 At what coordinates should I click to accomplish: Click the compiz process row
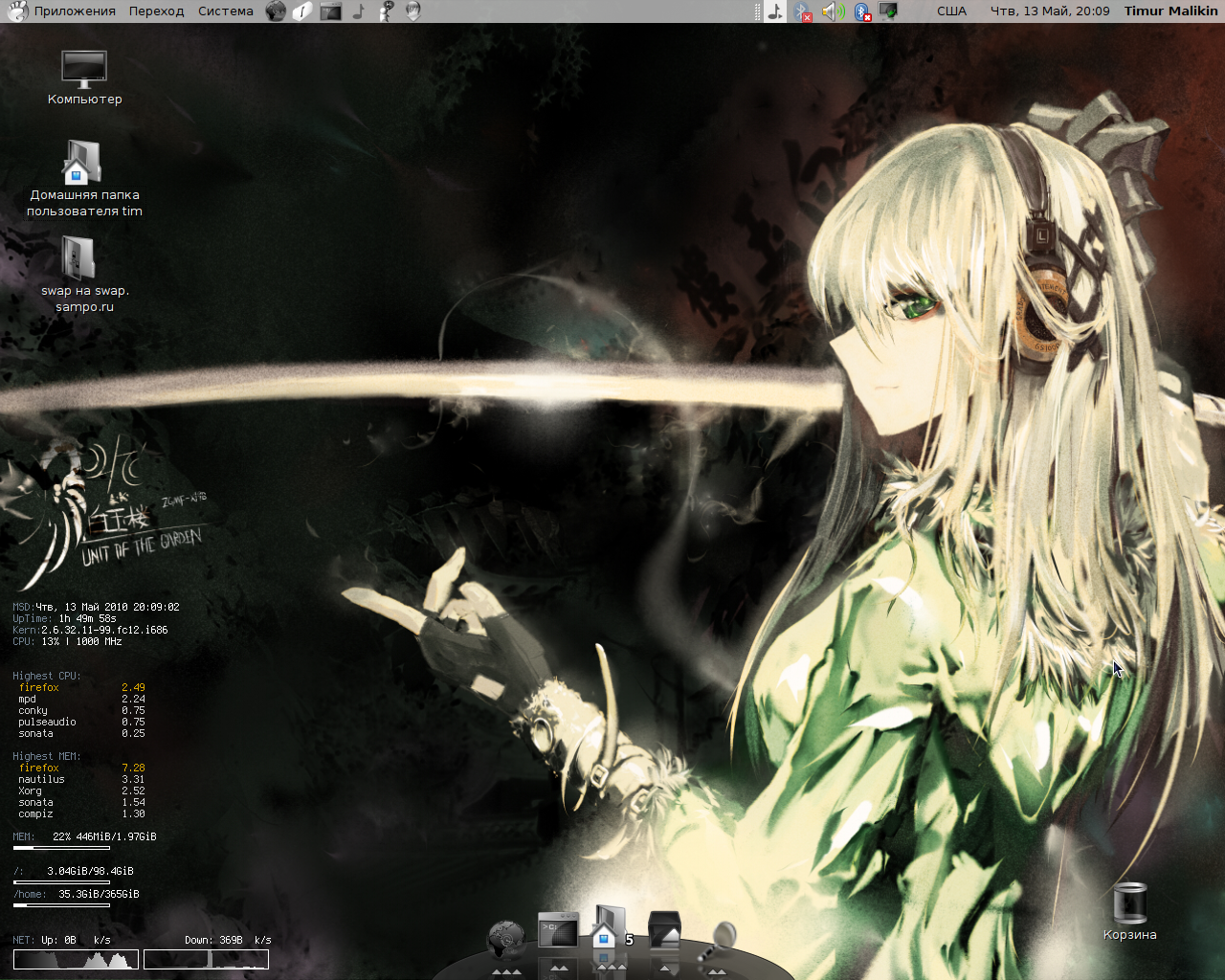pyautogui.click(x=81, y=814)
